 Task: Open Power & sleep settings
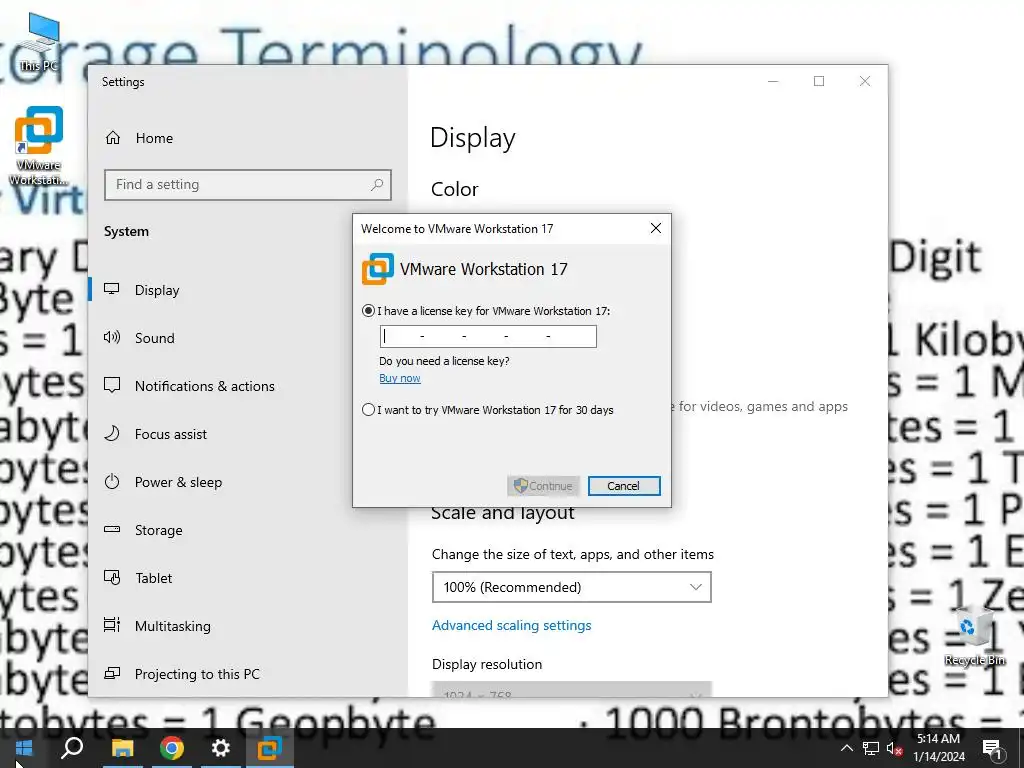click(x=178, y=482)
